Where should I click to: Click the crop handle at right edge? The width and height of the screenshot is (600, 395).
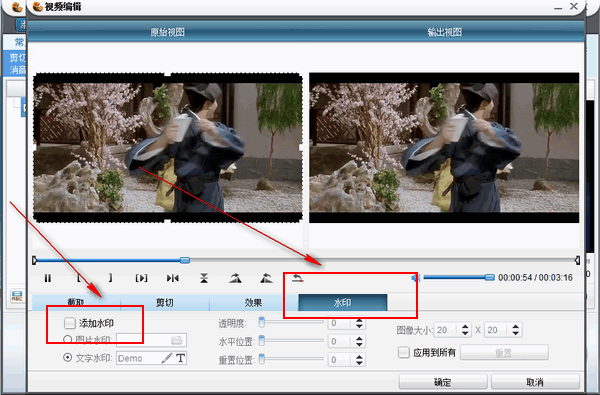tap(301, 147)
